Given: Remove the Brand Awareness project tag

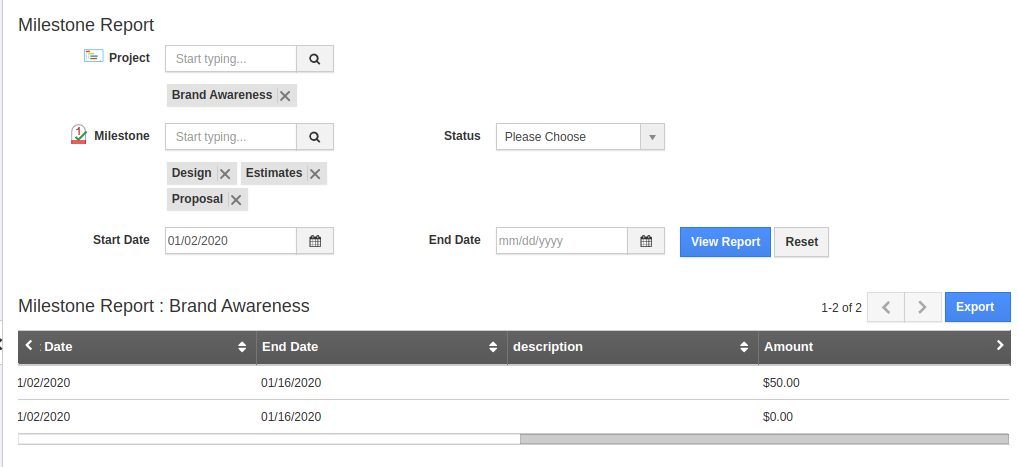Looking at the screenshot, I should pyautogui.click(x=285, y=96).
